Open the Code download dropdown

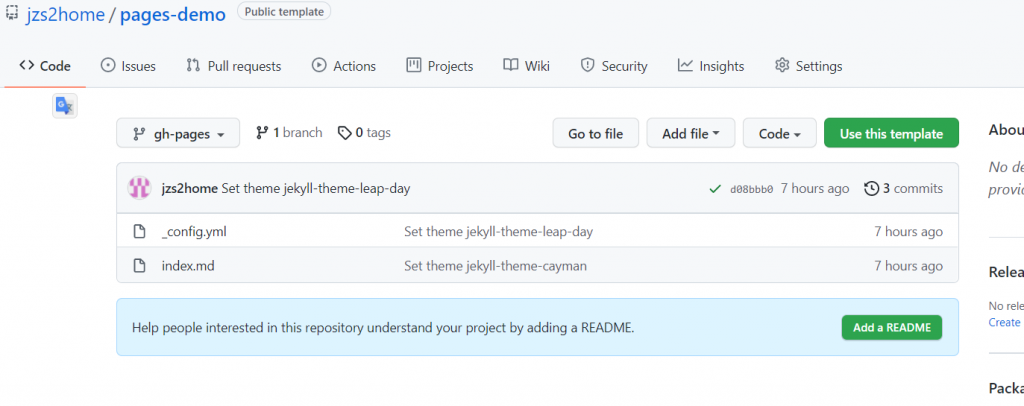[779, 133]
